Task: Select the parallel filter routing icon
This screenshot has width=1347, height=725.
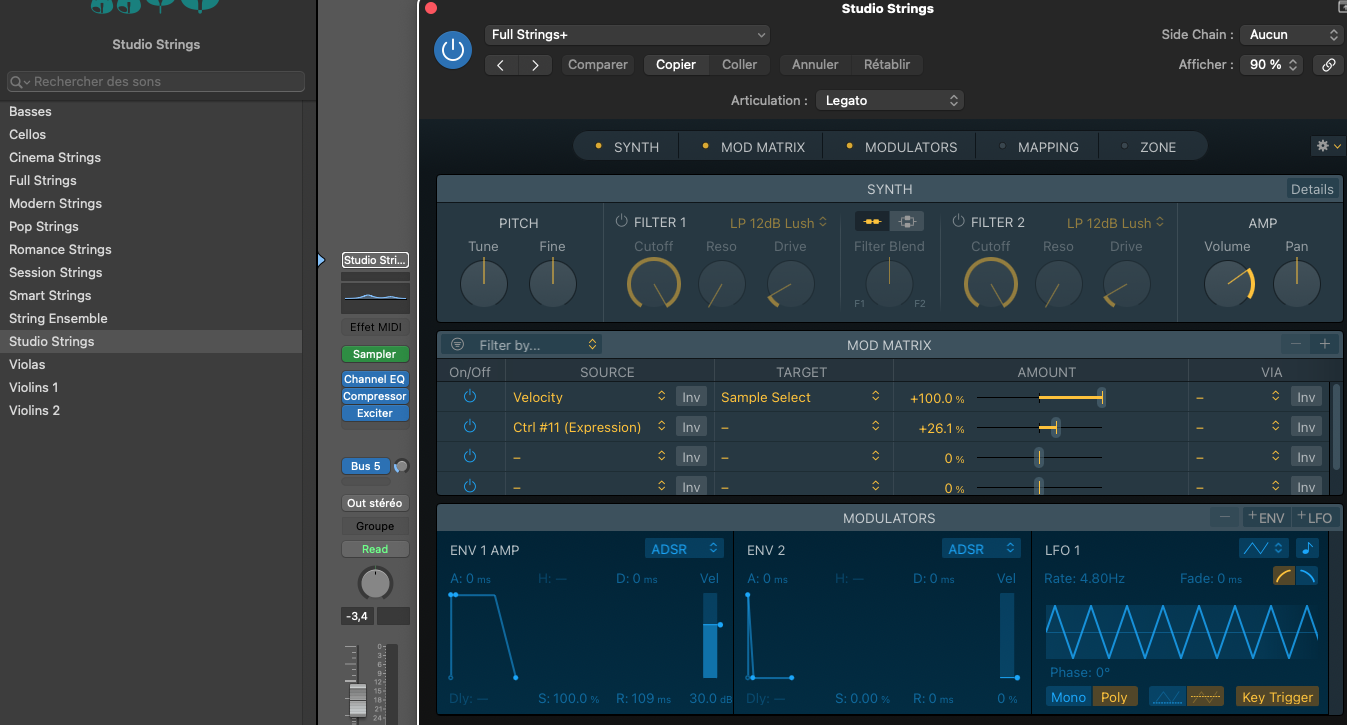Action: tap(907, 222)
